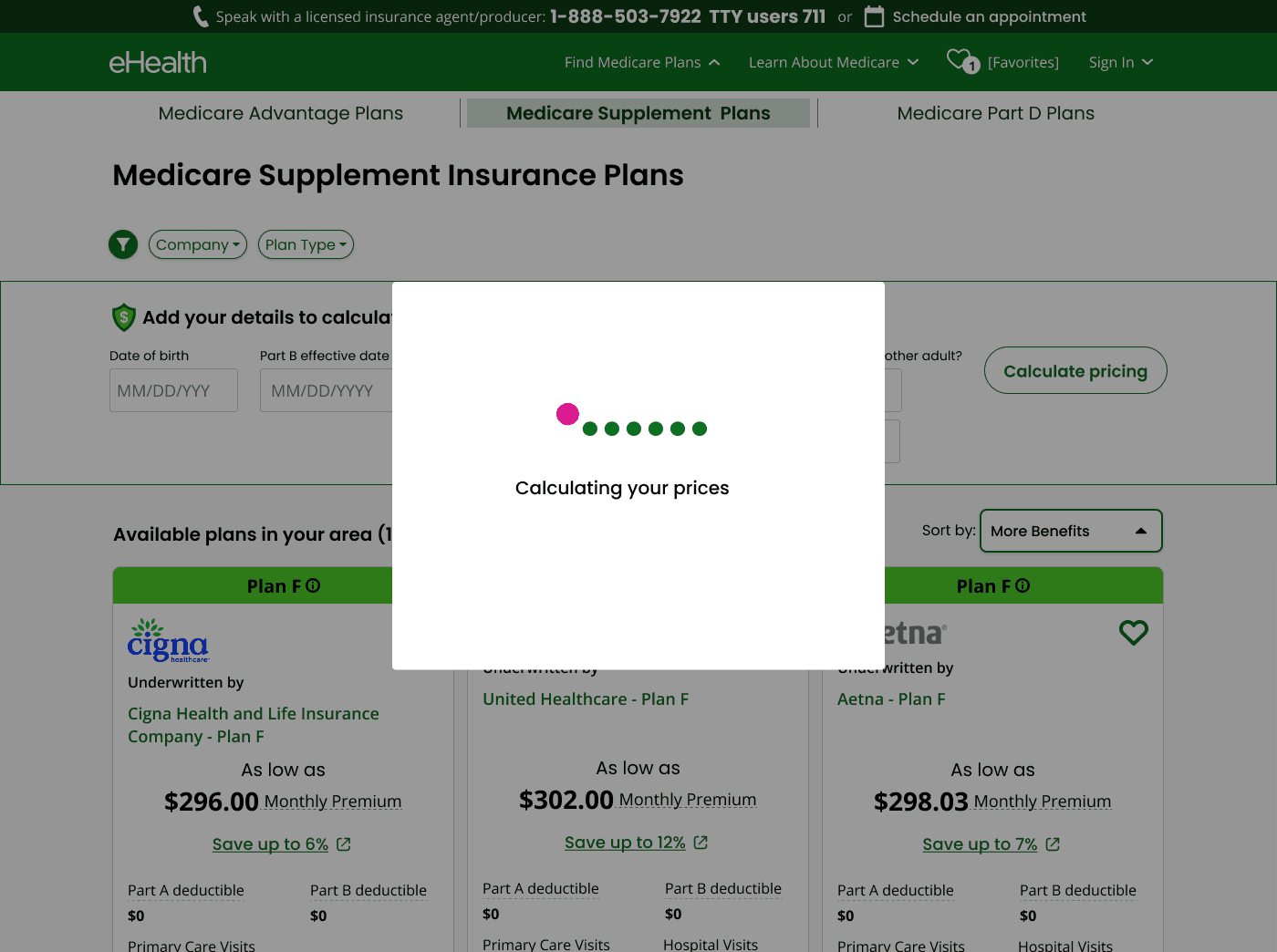Viewport: 1277px width, 952px height.
Task: Click the eHealth logo
Action: 158,62
